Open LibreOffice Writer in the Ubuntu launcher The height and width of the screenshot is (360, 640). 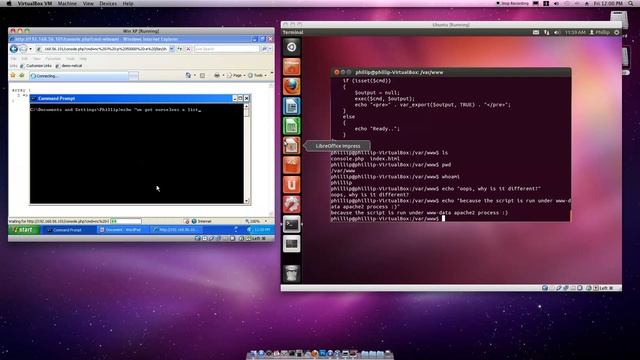tap(291, 106)
